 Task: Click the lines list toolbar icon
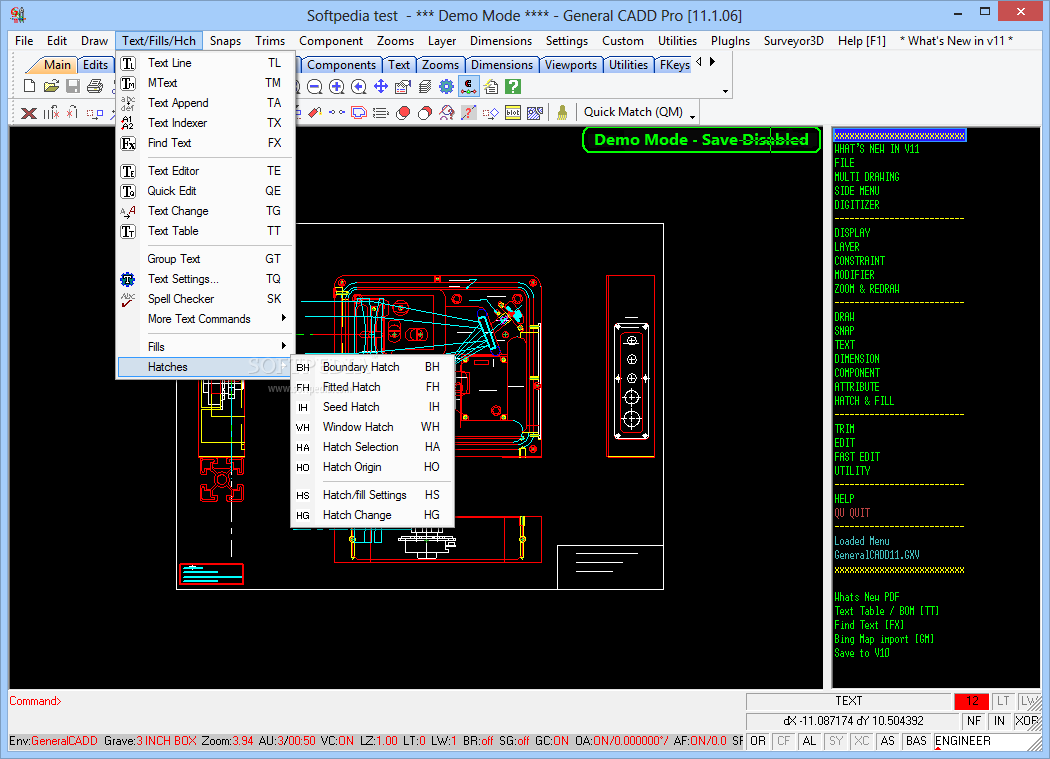tap(381, 113)
